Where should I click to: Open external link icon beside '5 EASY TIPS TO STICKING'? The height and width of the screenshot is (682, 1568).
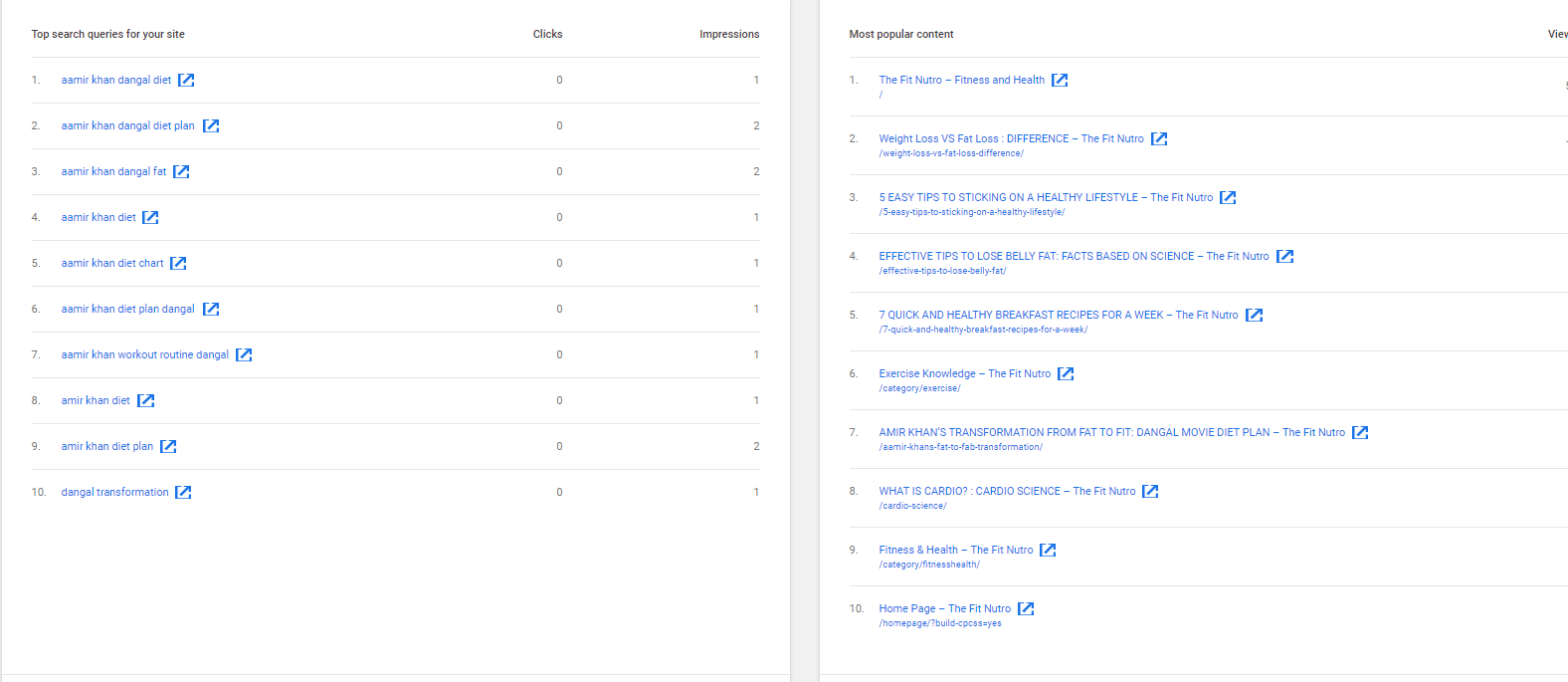point(1228,197)
